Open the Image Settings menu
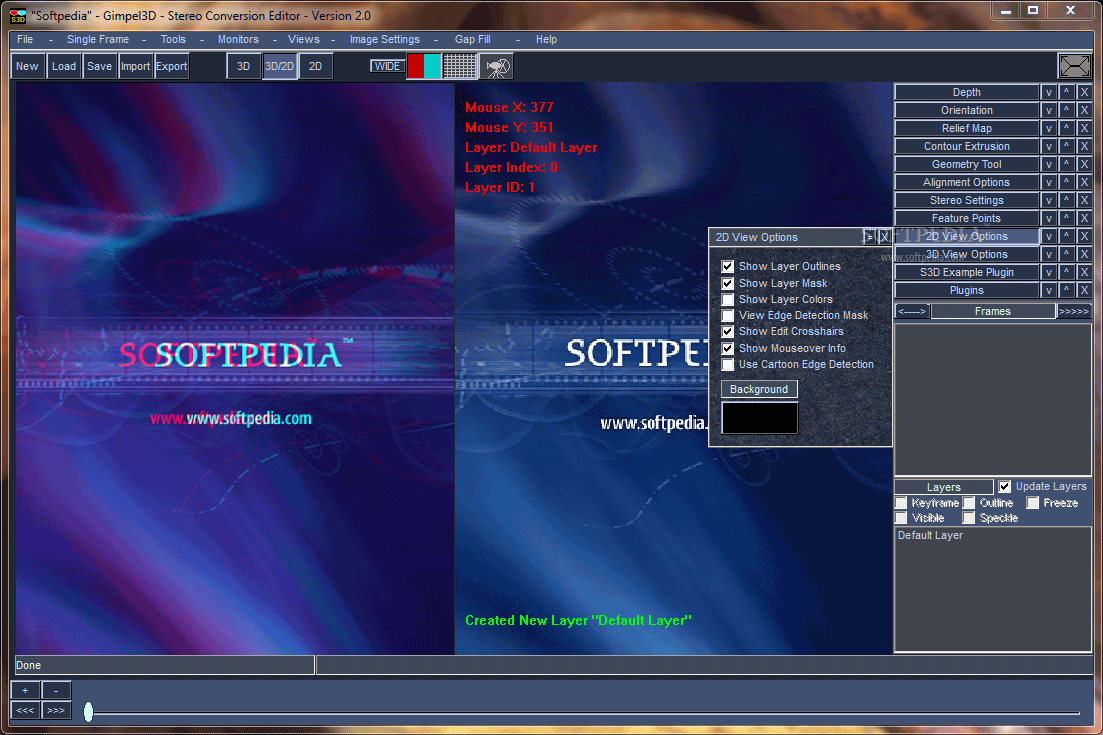This screenshot has height=735, width=1103. [385, 39]
